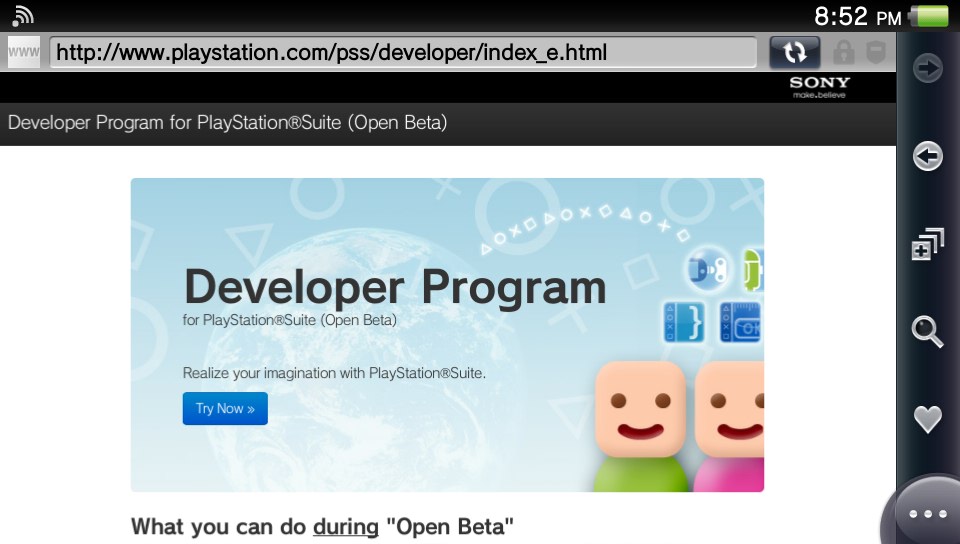Screen dimensions: 960x544
Task: Click the pink-shirt smiling character
Action: point(729,427)
